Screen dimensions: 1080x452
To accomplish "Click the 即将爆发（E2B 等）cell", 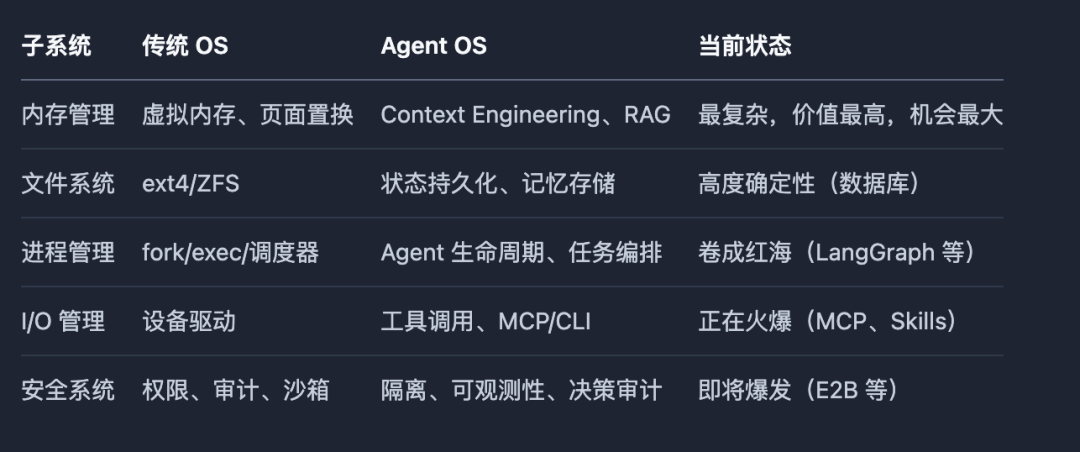I will (799, 390).
